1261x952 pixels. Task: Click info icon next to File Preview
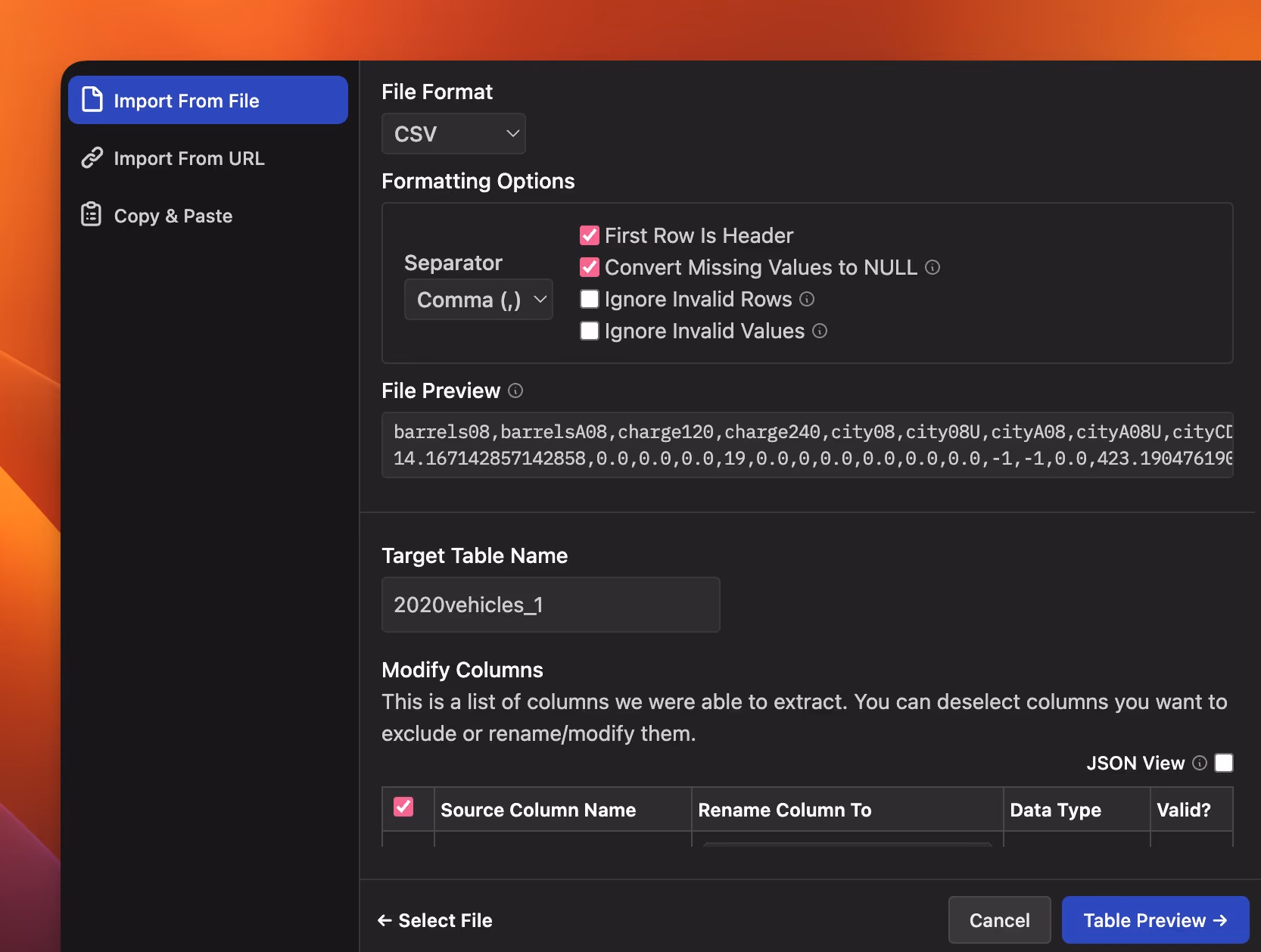tap(515, 390)
